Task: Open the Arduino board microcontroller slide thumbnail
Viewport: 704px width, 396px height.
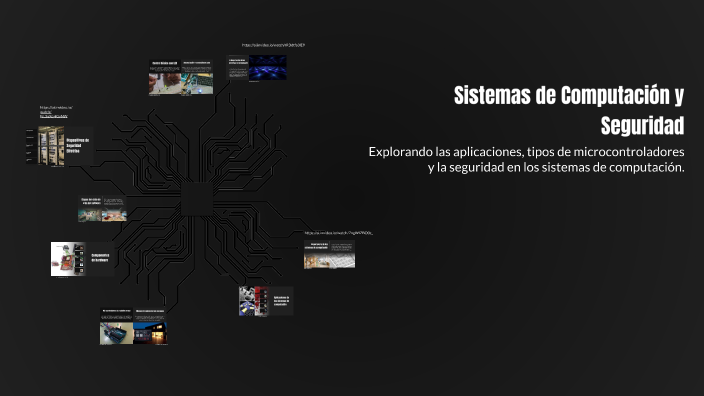Action: point(116,326)
